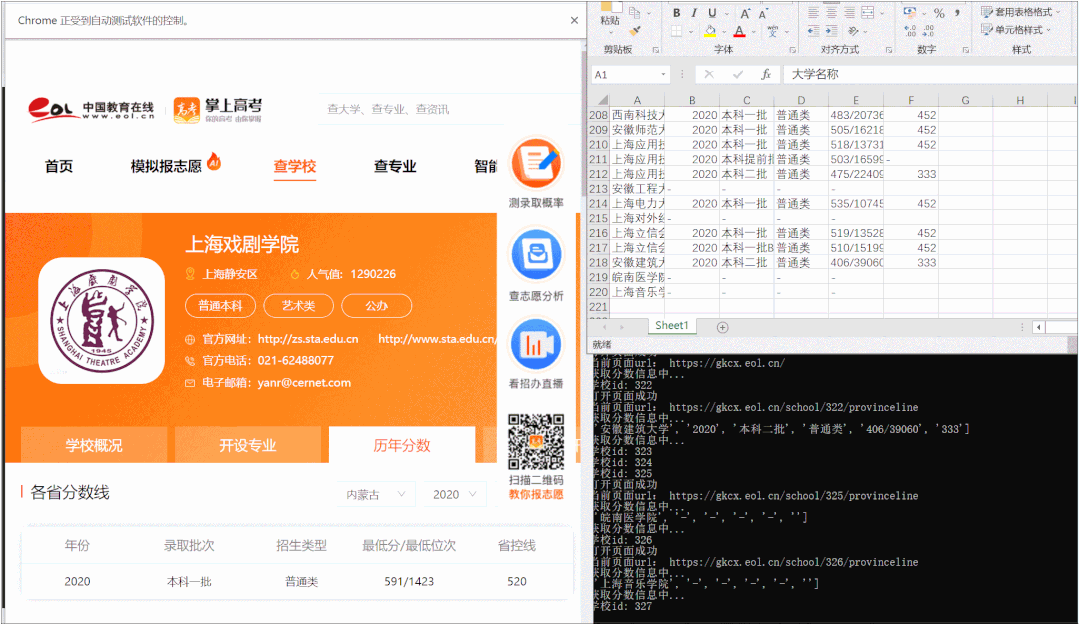Open the borders dropdown arrow
Viewport: 1079px width, 624px height.
pyautogui.click(x=691, y=32)
